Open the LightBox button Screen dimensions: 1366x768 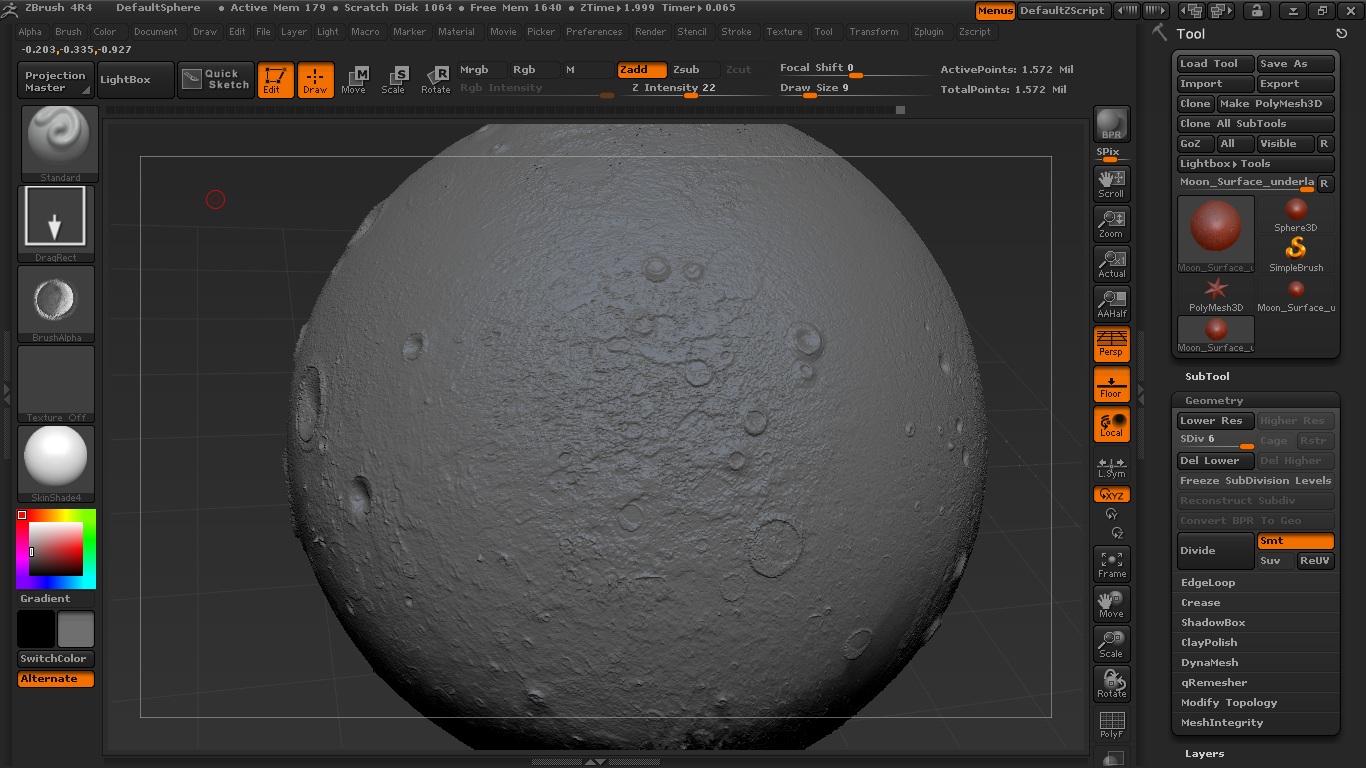click(134, 80)
